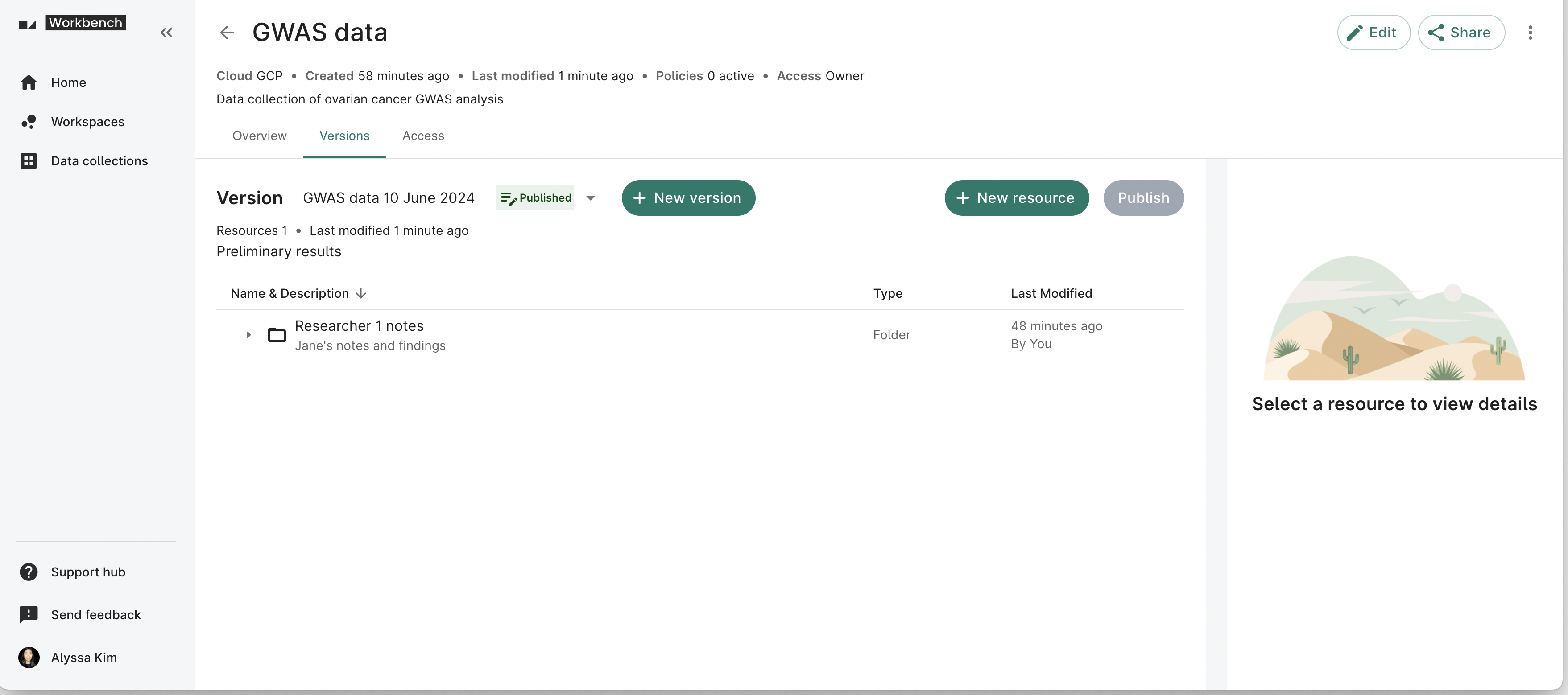
Task: Switch to the Access tab
Action: coord(423,136)
